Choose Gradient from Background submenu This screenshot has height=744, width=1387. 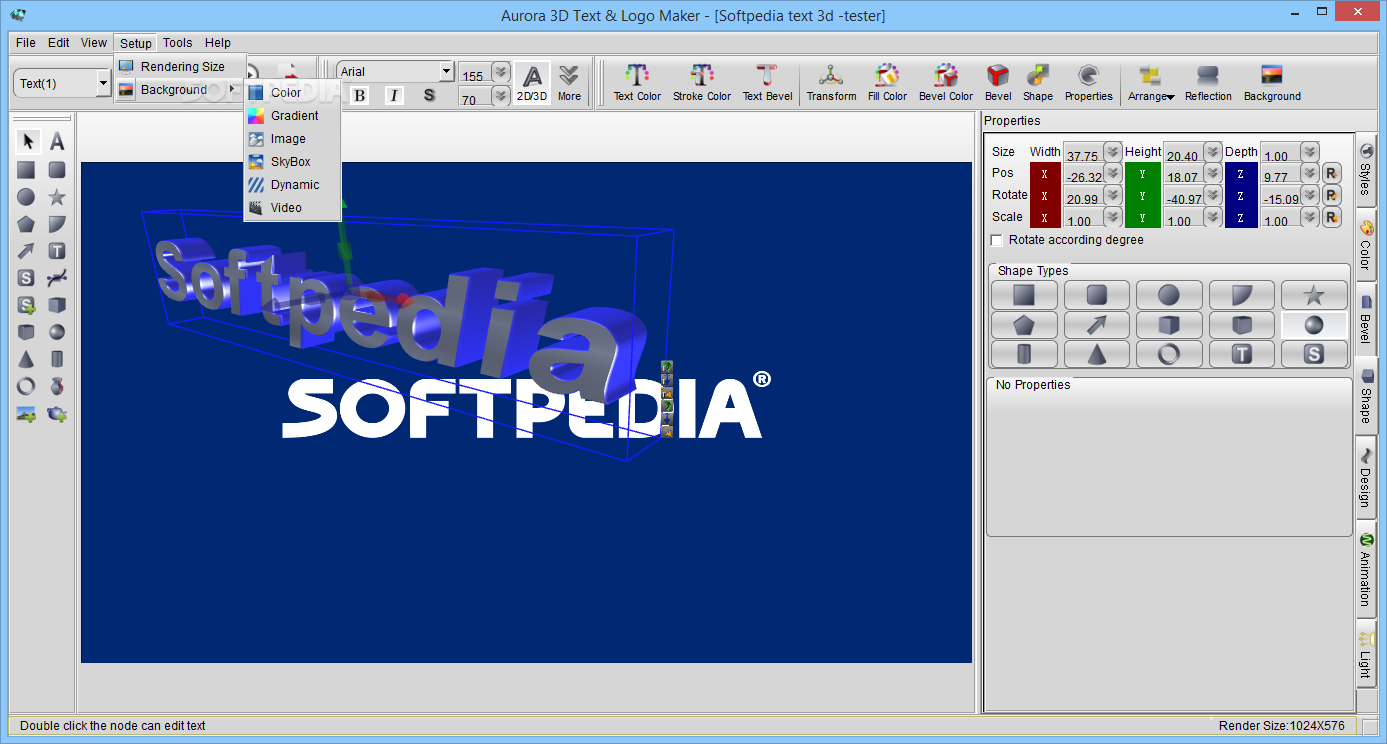[x=292, y=116]
